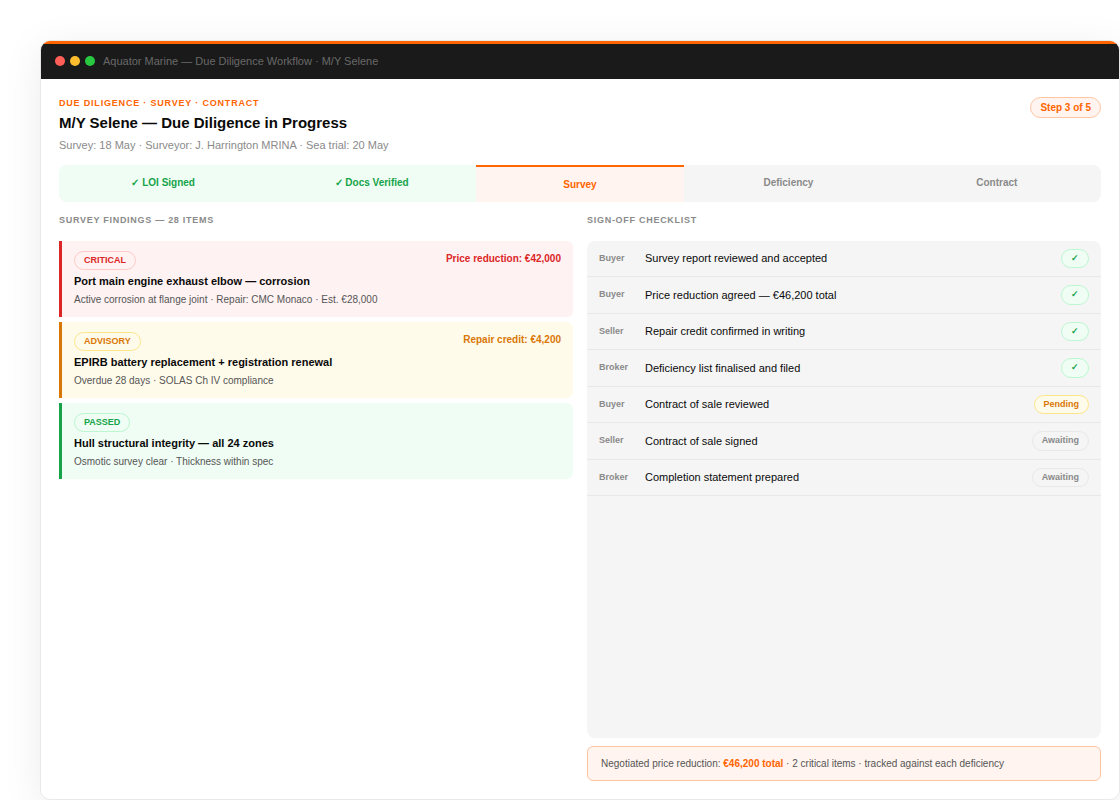Click the PASSED severity badge
Screen dimensions: 1120x800
(102, 422)
